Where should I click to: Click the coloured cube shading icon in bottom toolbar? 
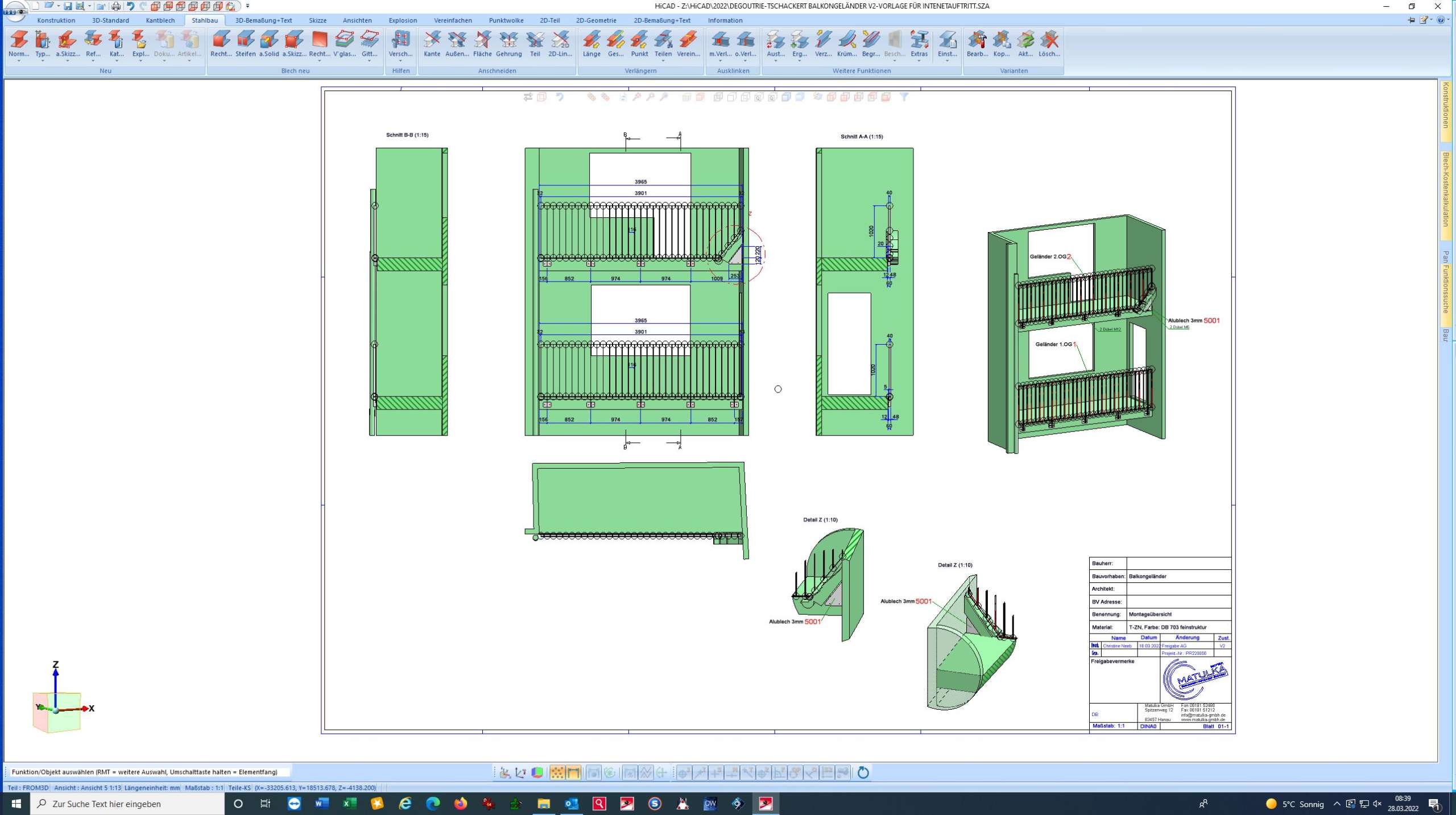(537, 772)
